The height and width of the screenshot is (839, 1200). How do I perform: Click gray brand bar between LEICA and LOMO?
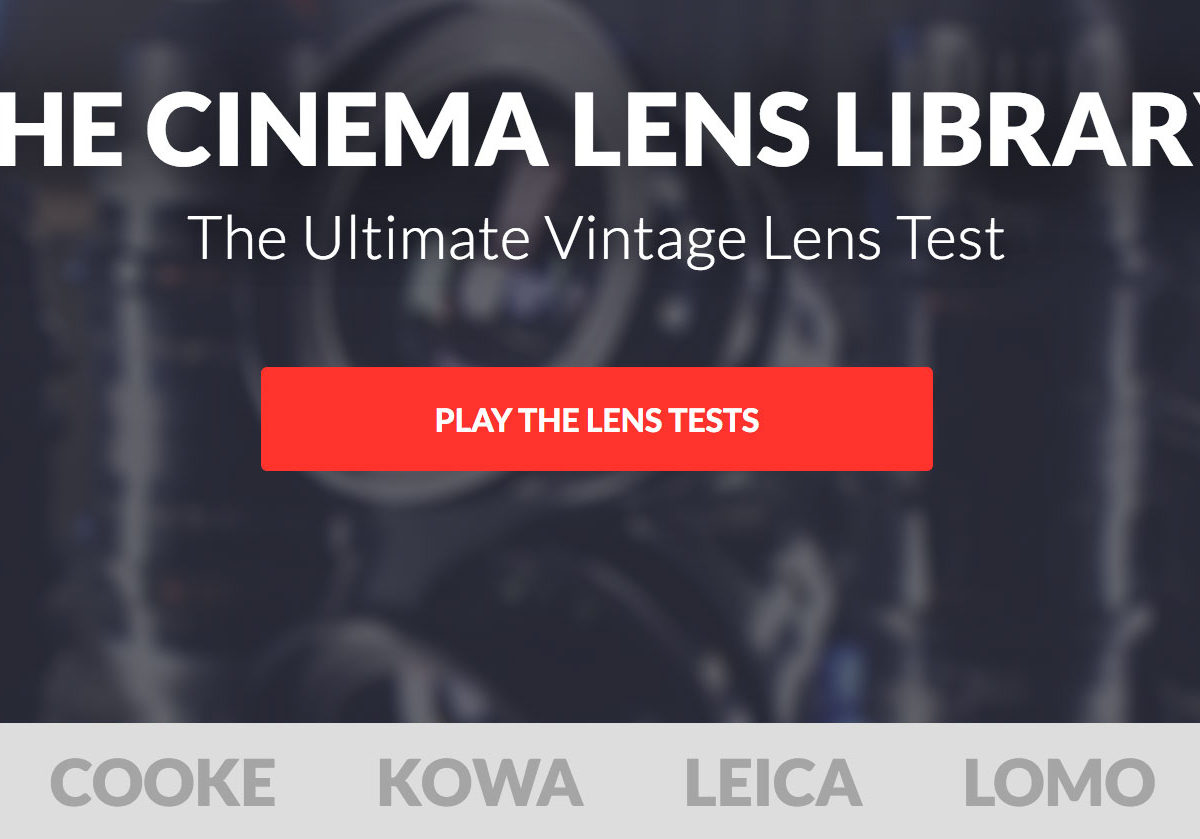pos(912,781)
